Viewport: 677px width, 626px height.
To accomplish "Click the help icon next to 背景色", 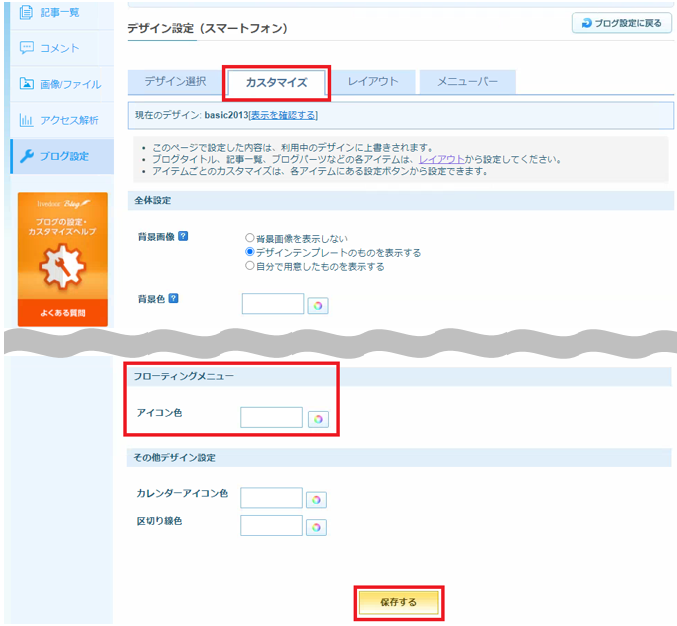I will [x=174, y=298].
